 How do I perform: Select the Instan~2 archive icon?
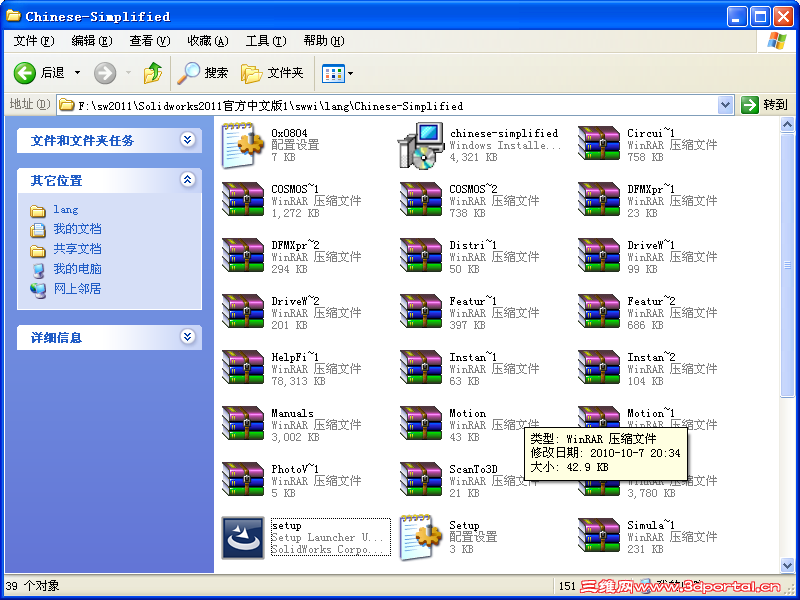pos(599,368)
